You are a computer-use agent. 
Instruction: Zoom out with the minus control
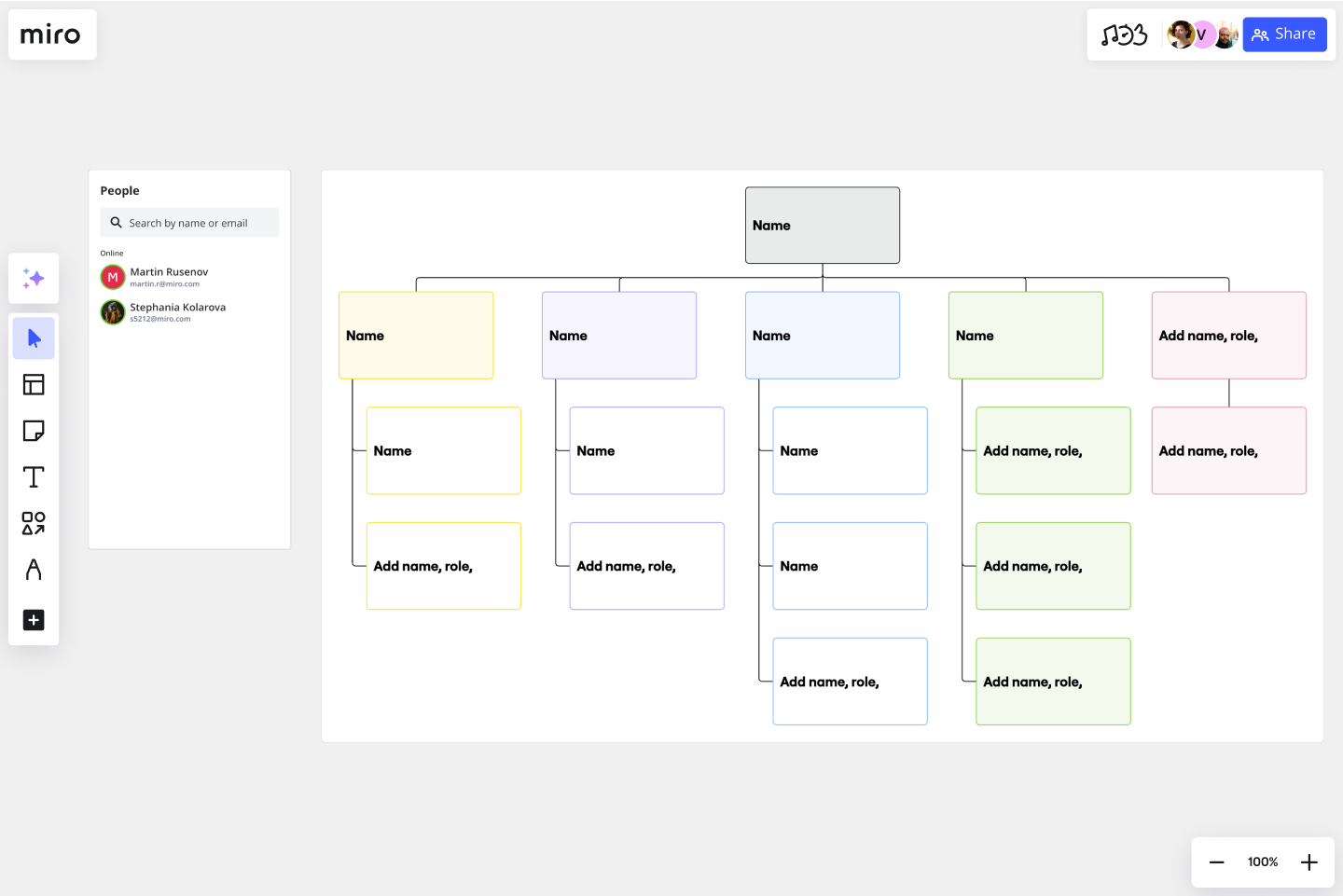[1216, 862]
